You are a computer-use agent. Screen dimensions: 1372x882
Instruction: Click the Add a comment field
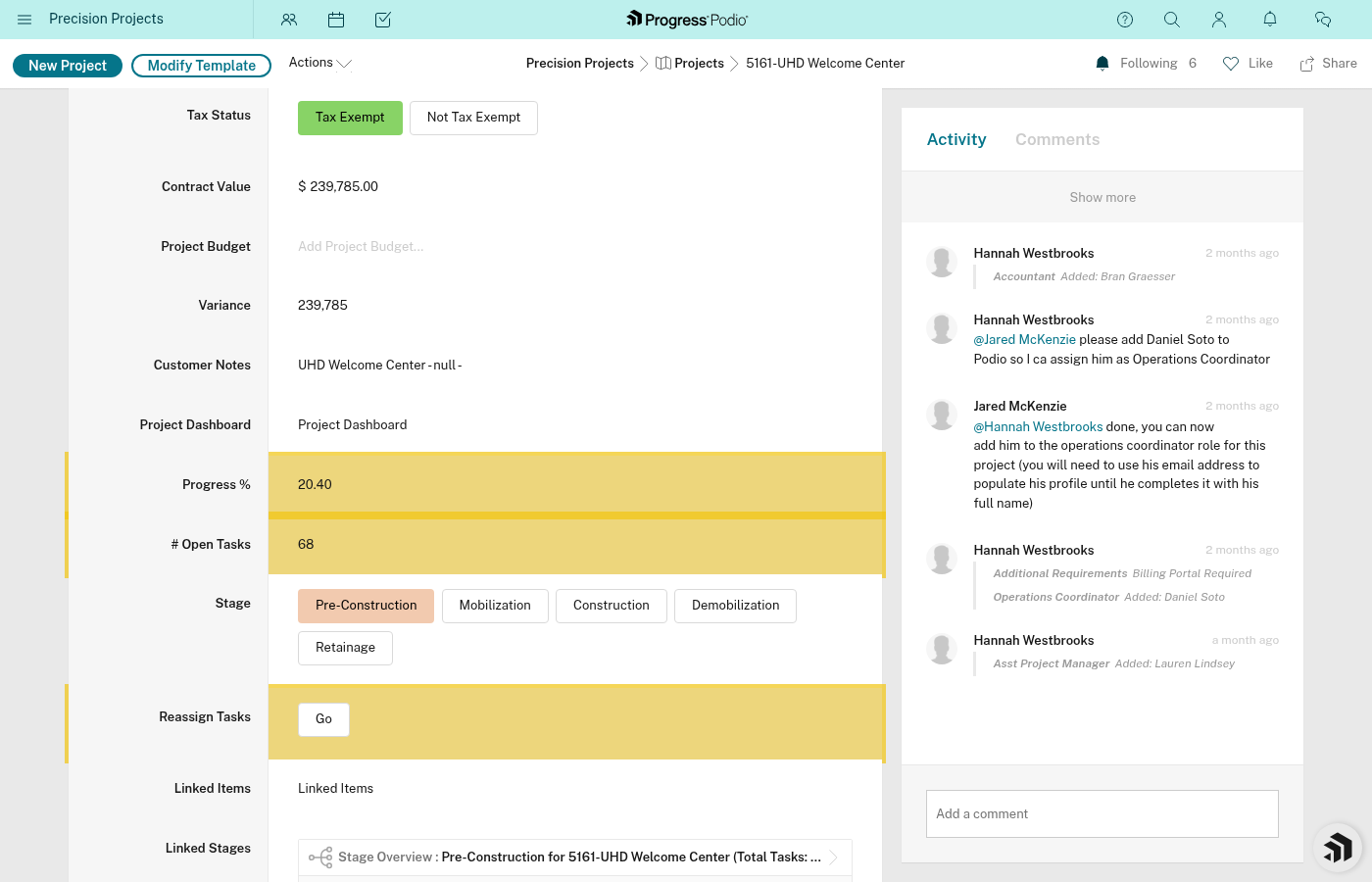coord(1102,813)
